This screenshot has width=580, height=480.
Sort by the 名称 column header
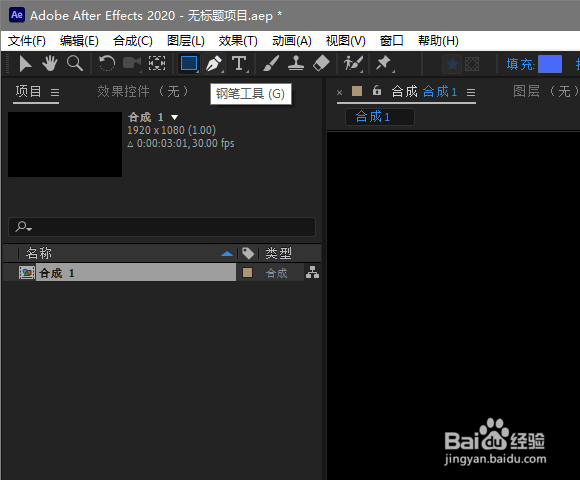pyautogui.click(x=39, y=253)
